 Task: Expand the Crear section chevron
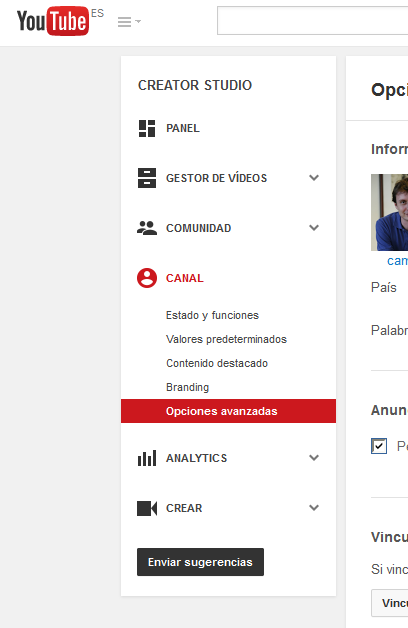point(314,507)
